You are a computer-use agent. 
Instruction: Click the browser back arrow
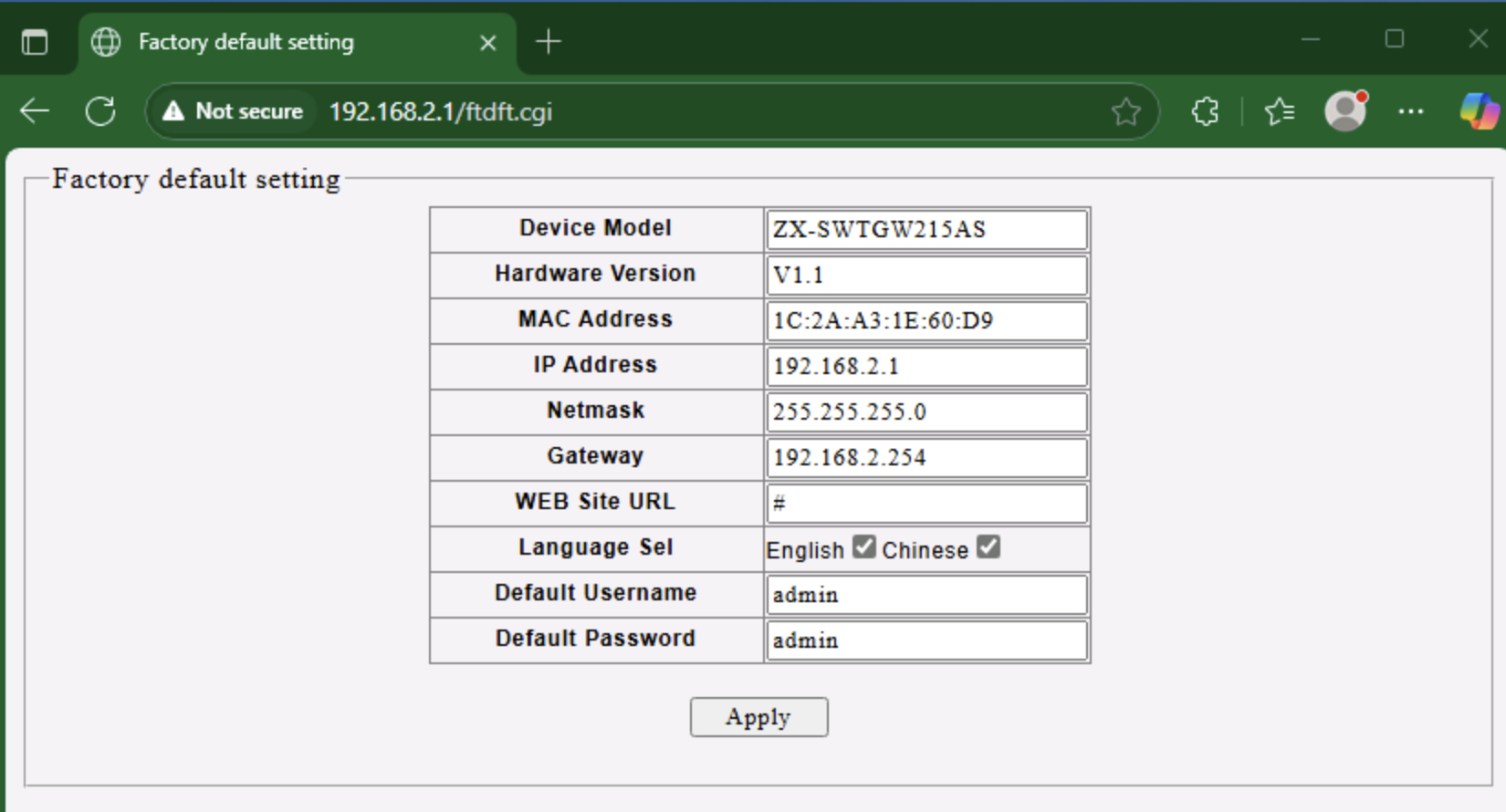tap(35, 111)
